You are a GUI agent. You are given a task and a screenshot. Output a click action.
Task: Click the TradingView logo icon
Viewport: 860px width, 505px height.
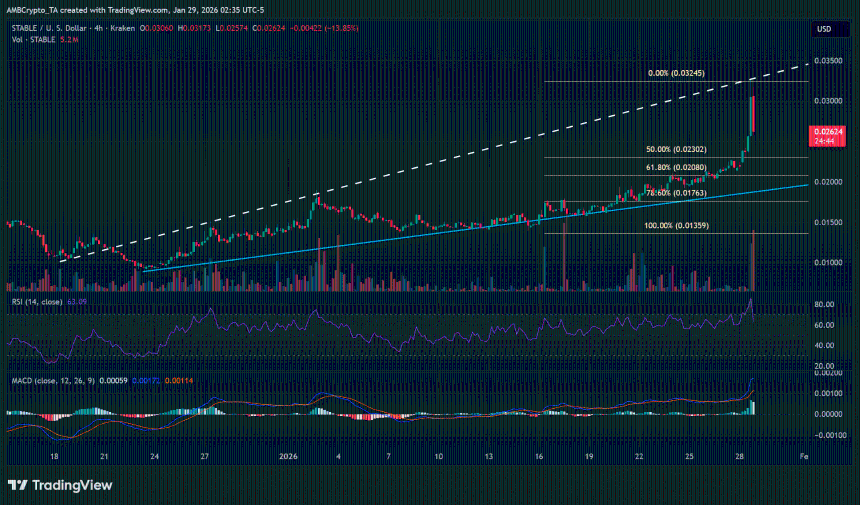[x=18, y=485]
